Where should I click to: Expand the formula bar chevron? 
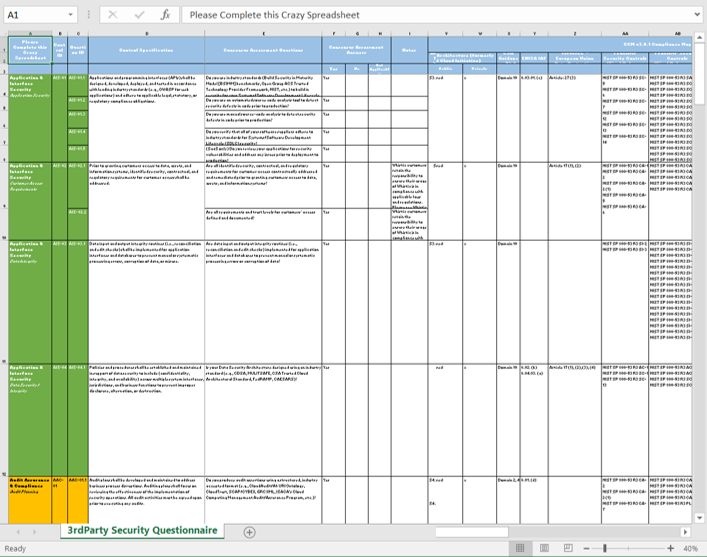pyautogui.click(x=697, y=15)
